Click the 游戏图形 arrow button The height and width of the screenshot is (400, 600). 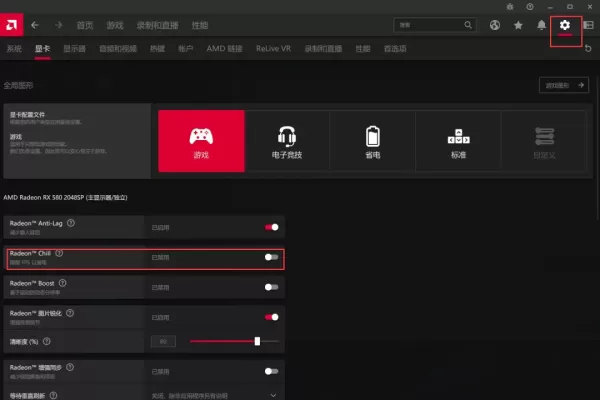point(564,85)
